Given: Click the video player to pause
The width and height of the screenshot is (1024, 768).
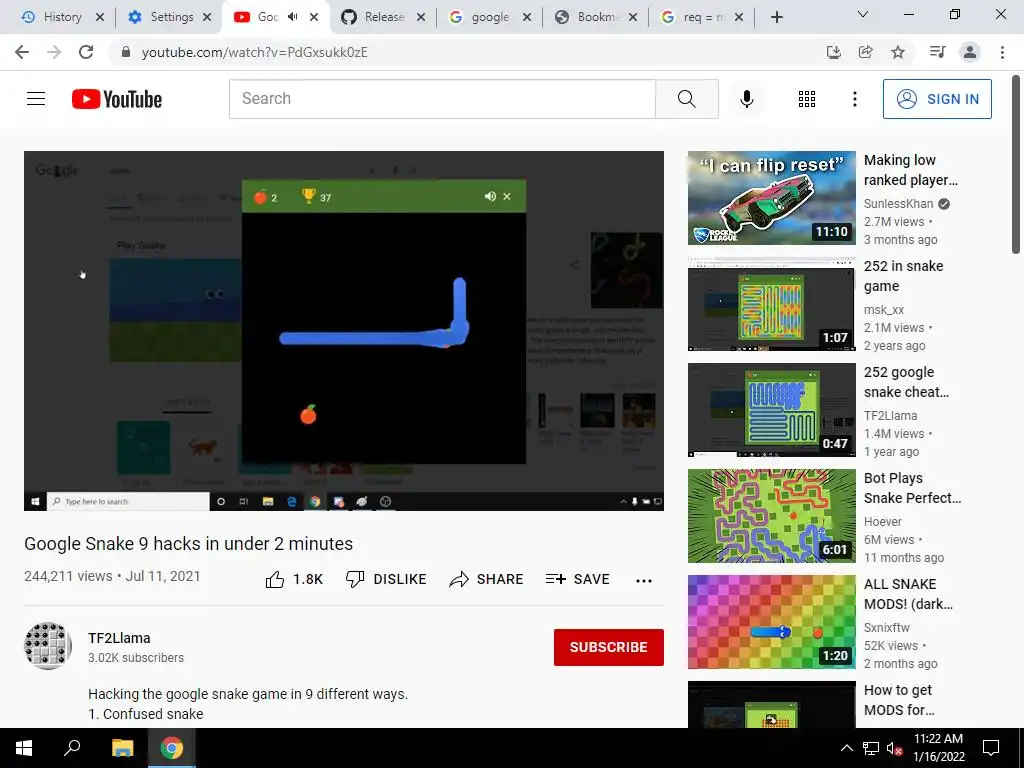Looking at the screenshot, I should tap(344, 330).
